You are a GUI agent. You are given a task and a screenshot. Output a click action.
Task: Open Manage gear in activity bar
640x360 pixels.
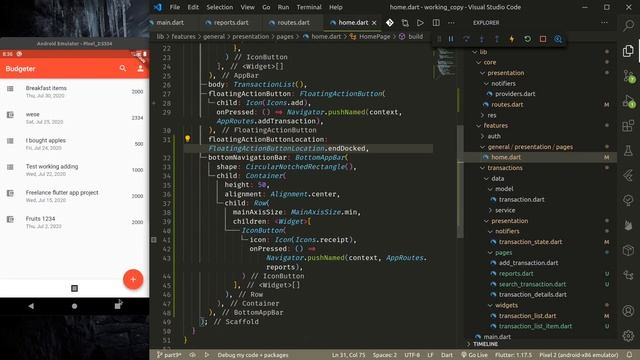(x=629, y=336)
